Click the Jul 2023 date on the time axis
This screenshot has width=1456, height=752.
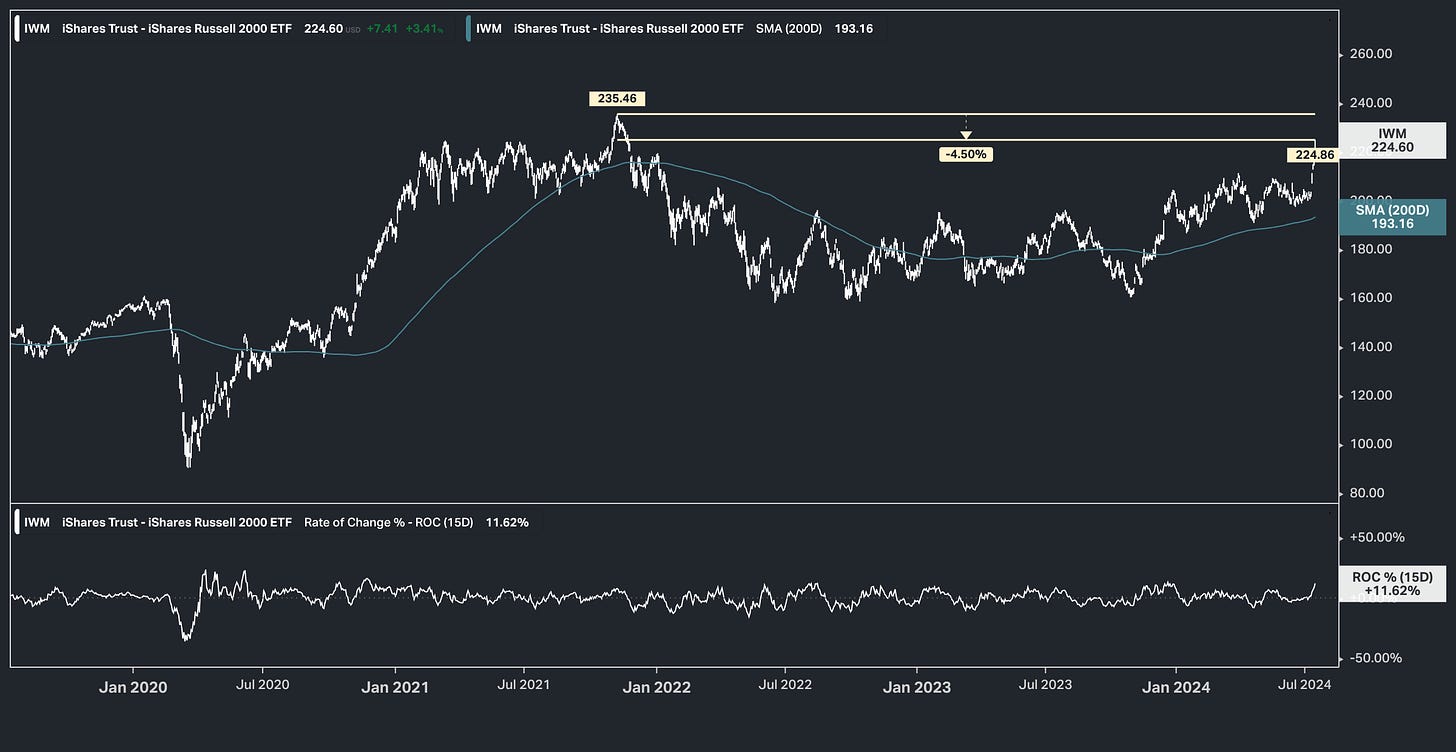click(x=1045, y=686)
